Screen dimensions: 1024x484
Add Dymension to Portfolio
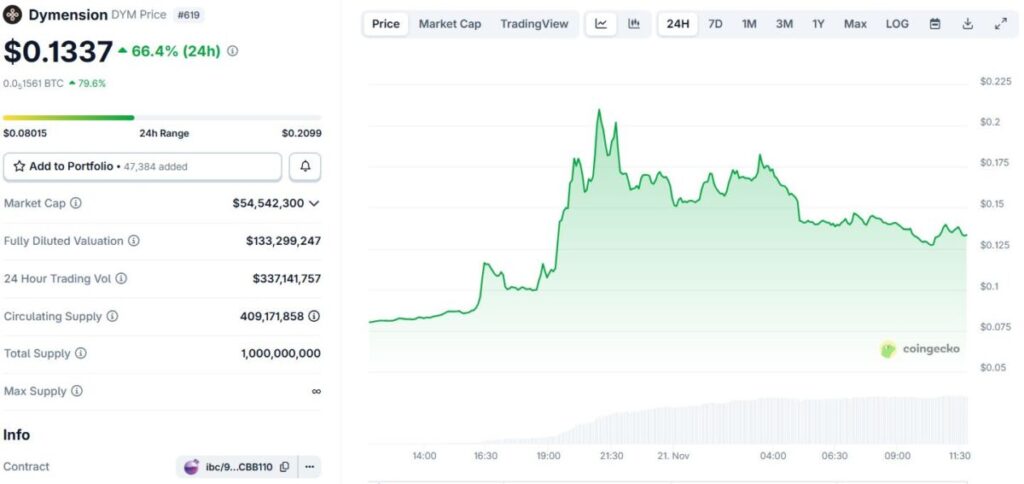point(142,167)
